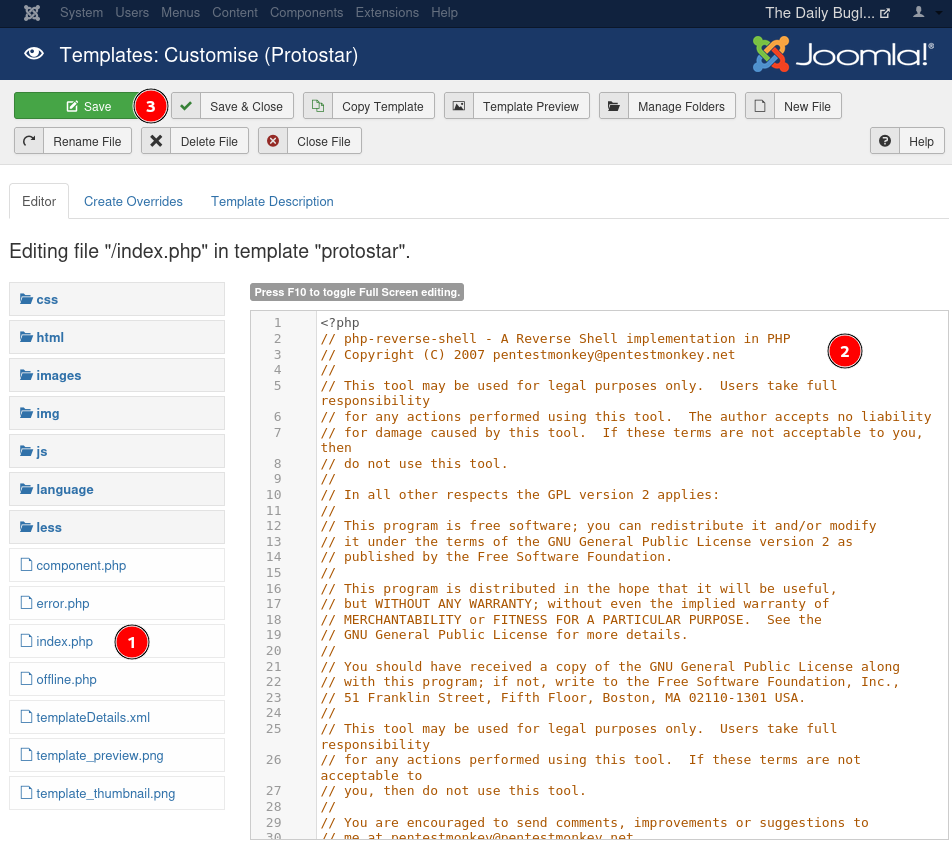Screen dimensions: 952x864
Task: Open the Components menu
Action: point(307,13)
